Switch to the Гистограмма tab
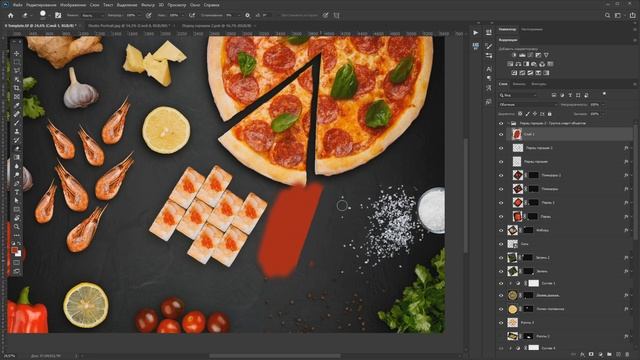This screenshot has width=640, height=360. 531,30
